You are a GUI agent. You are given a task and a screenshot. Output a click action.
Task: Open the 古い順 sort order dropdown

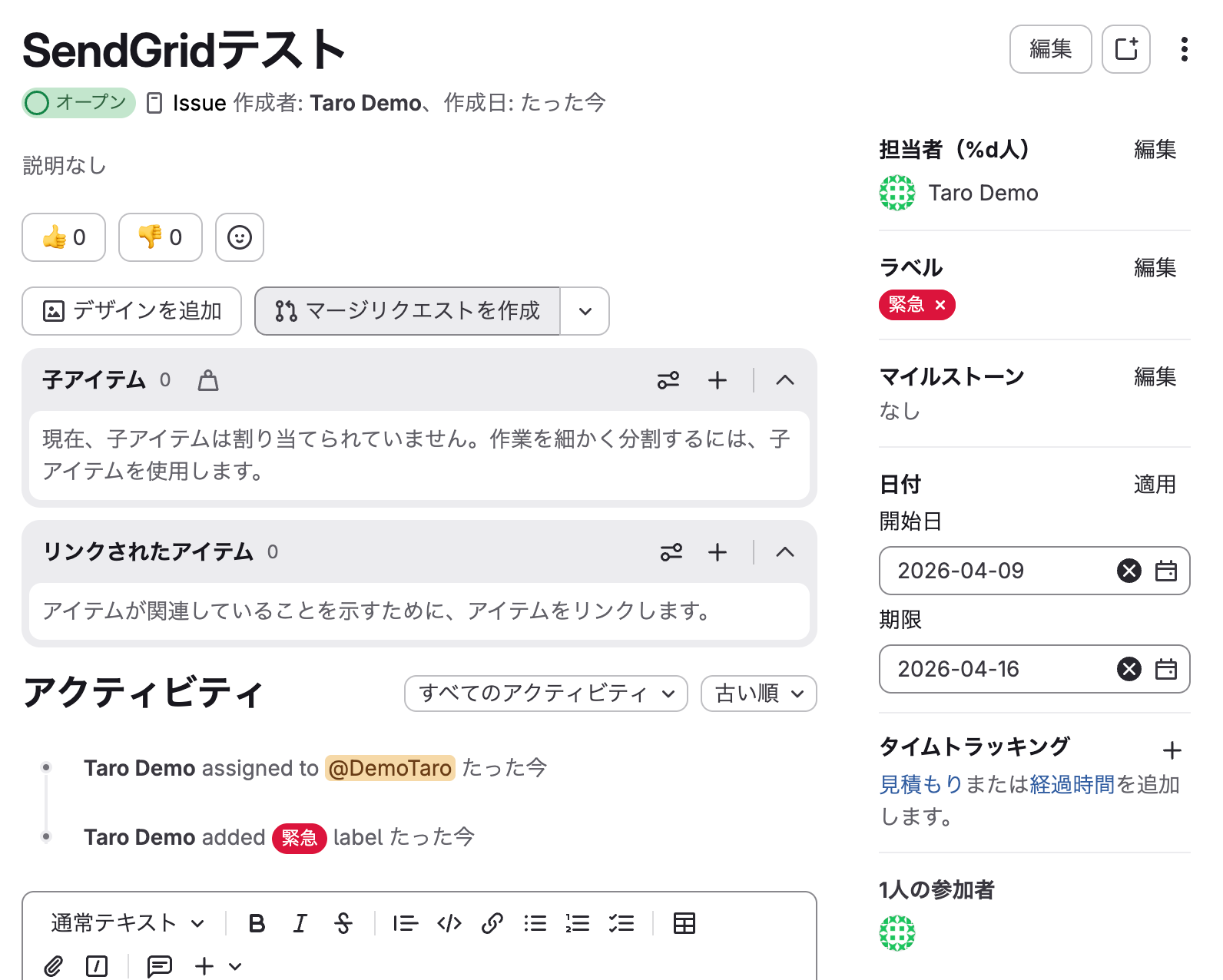click(759, 694)
